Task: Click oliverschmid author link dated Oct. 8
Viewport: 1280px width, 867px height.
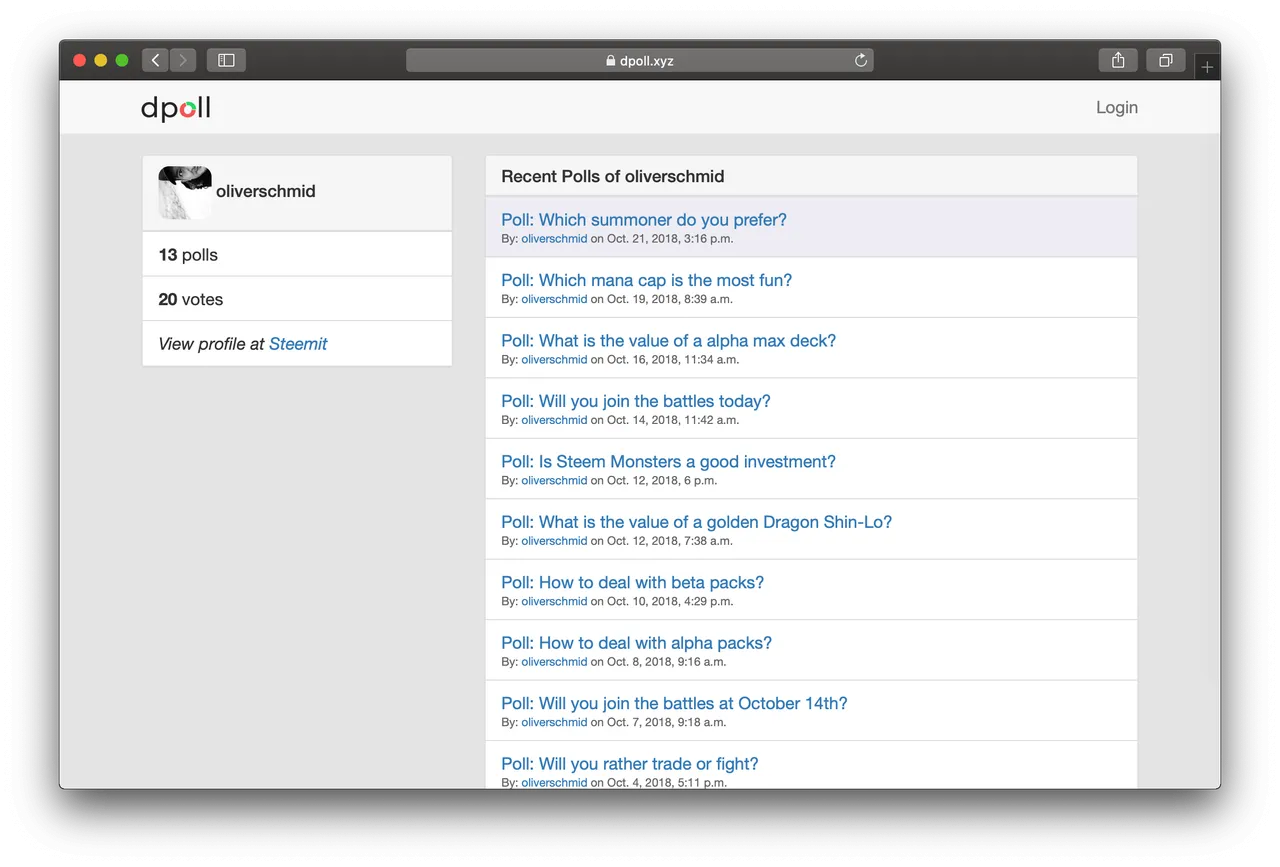Action: (x=554, y=662)
